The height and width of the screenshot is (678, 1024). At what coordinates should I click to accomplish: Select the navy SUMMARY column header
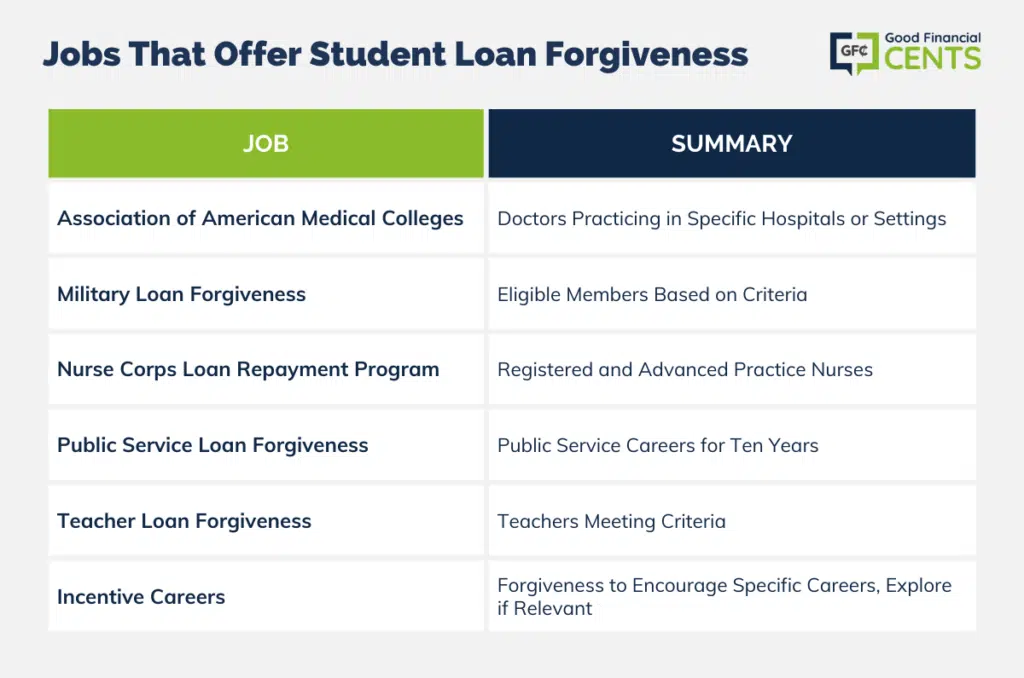tap(732, 143)
